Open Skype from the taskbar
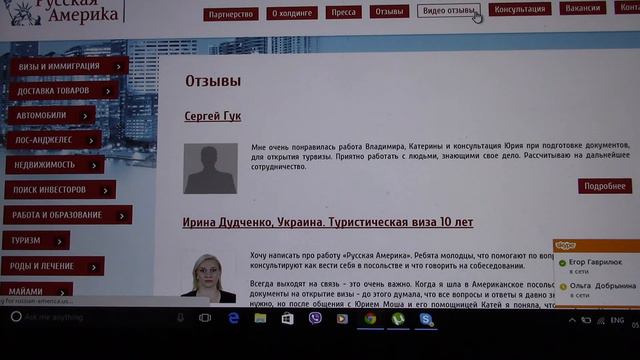Screen dimensions: 640x360 [x=426, y=319]
